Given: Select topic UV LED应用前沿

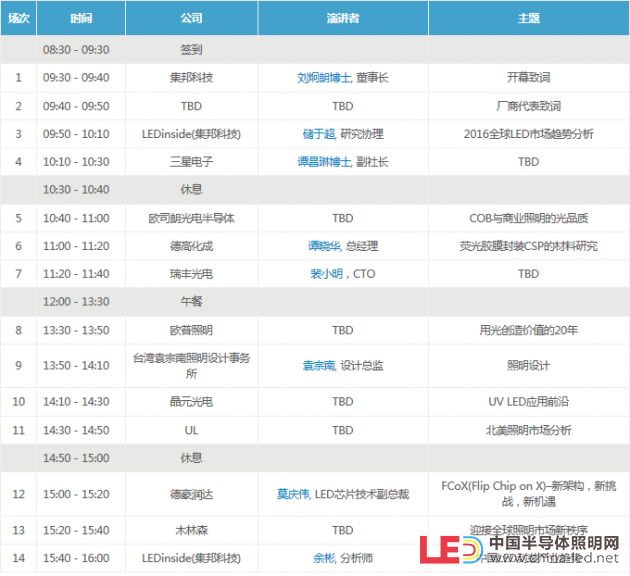Looking at the screenshot, I should coord(529,402).
